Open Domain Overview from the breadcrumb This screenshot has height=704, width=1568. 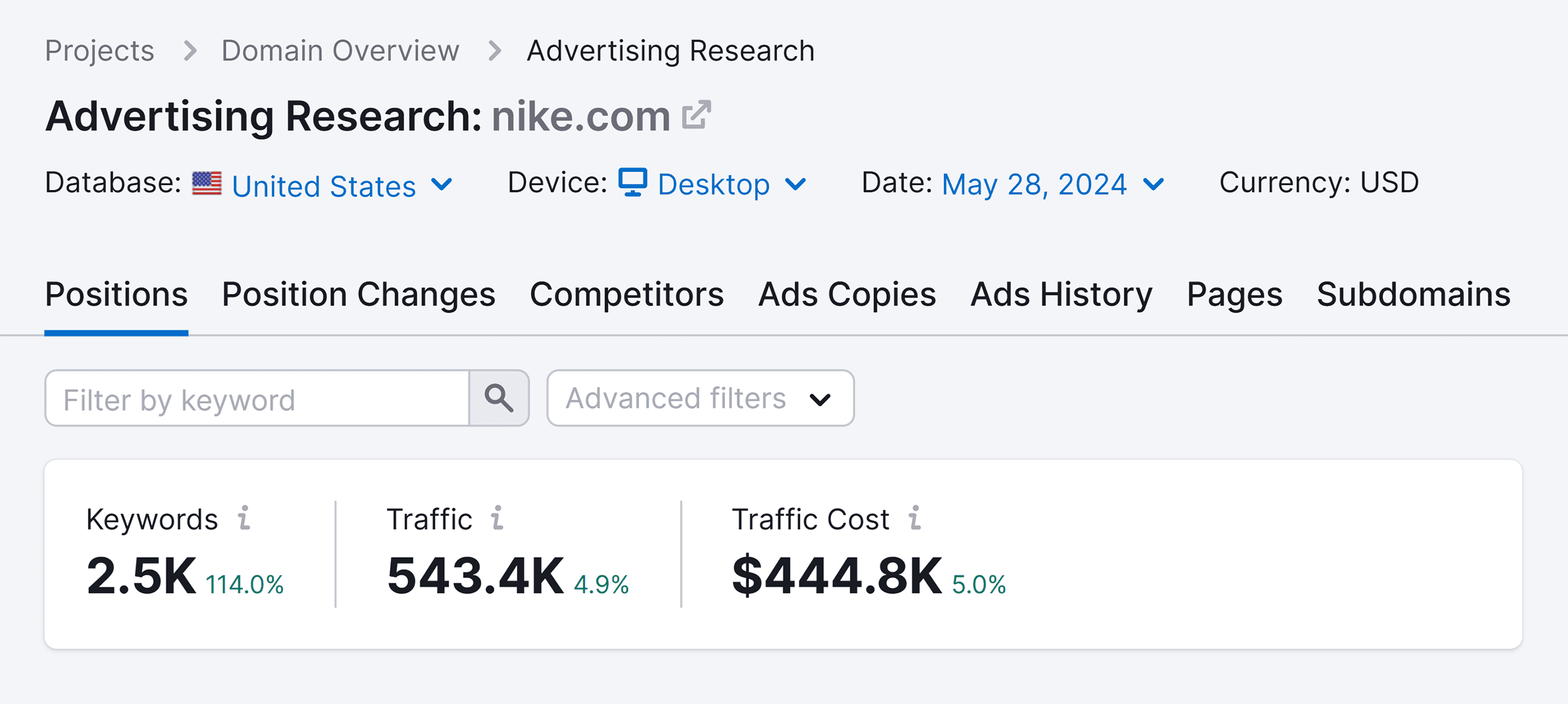(x=341, y=50)
